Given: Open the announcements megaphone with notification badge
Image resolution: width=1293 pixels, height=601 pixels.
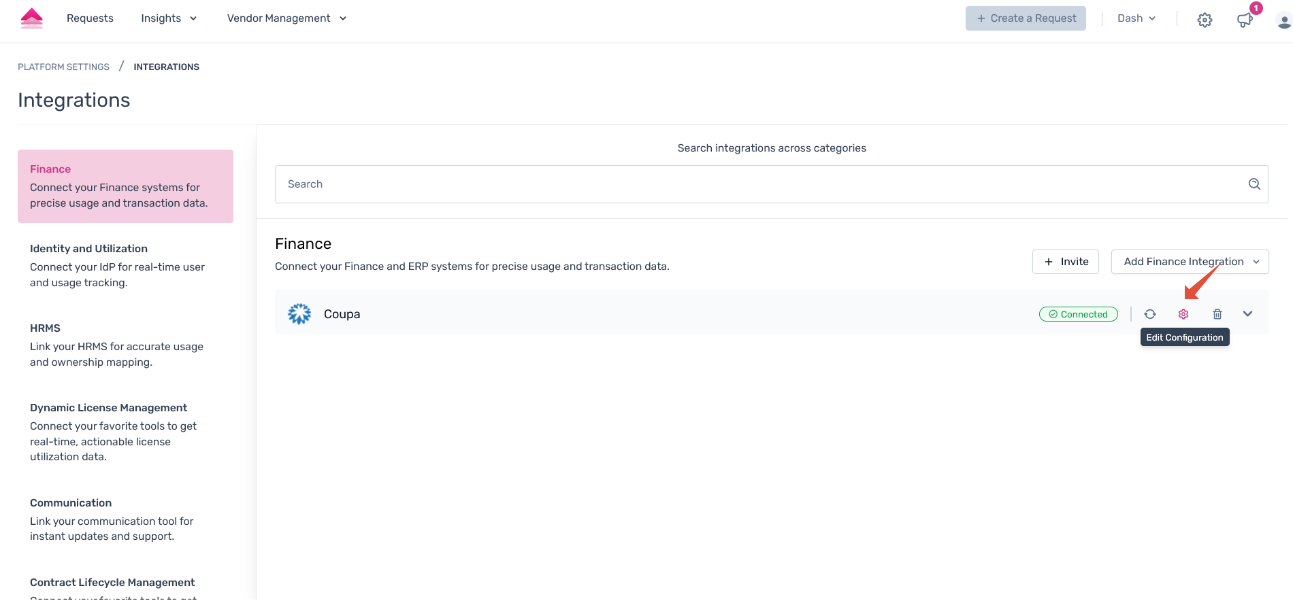Looking at the screenshot, I should pyautogui.click(x=1244, y=19).
